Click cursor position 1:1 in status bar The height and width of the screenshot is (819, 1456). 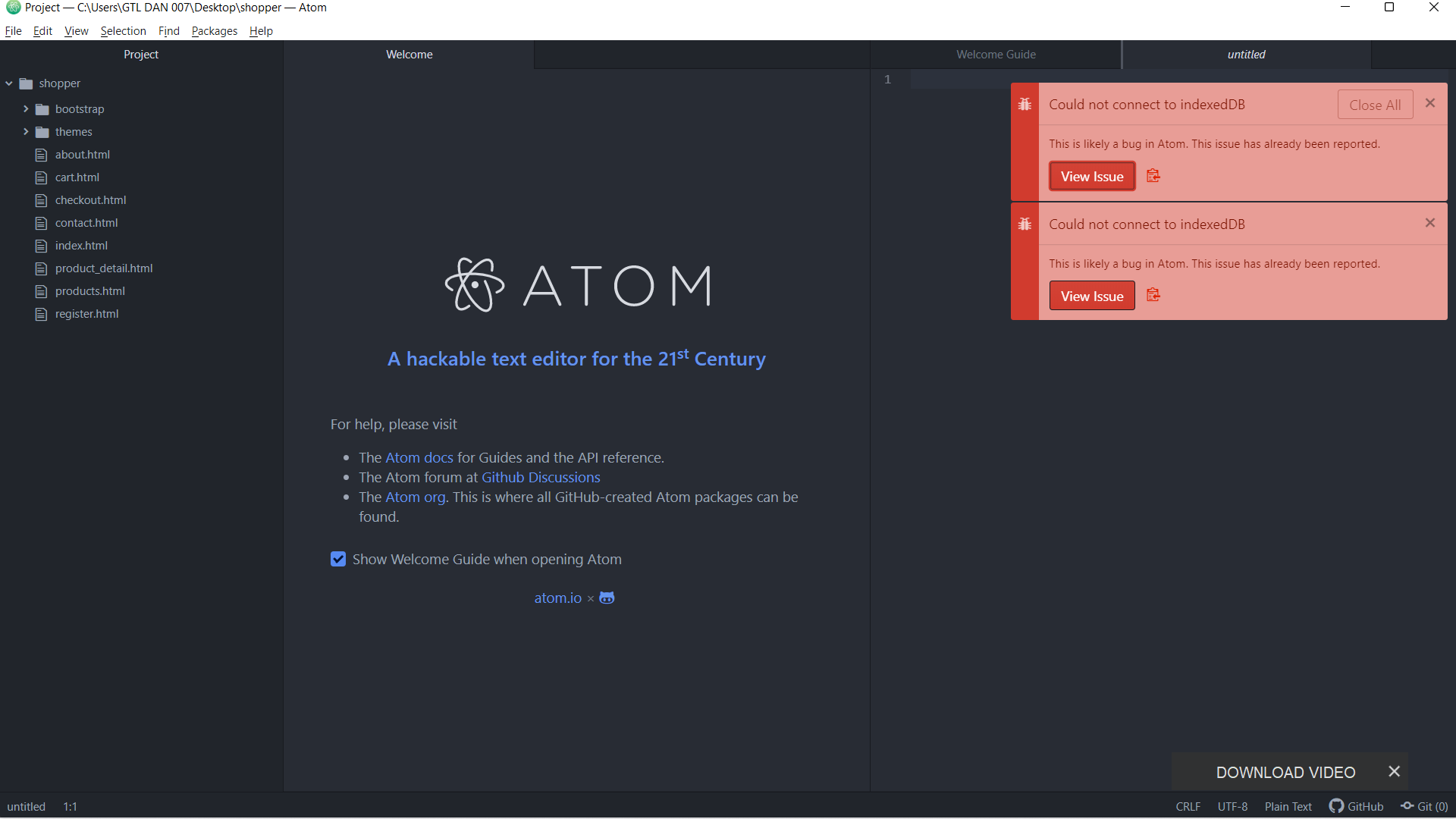click(x=70, y=806)
